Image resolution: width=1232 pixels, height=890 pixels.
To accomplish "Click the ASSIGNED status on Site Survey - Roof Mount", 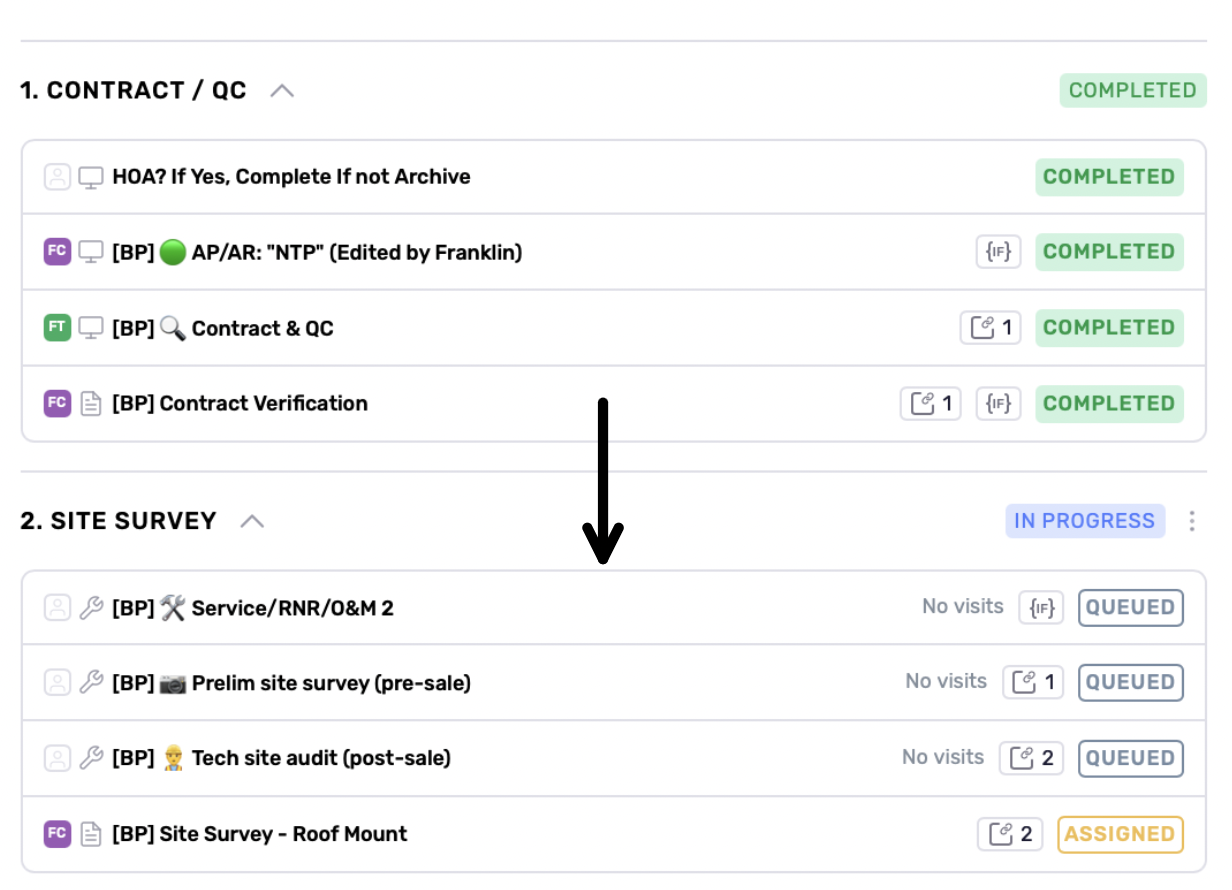I will click(1120, 834).
